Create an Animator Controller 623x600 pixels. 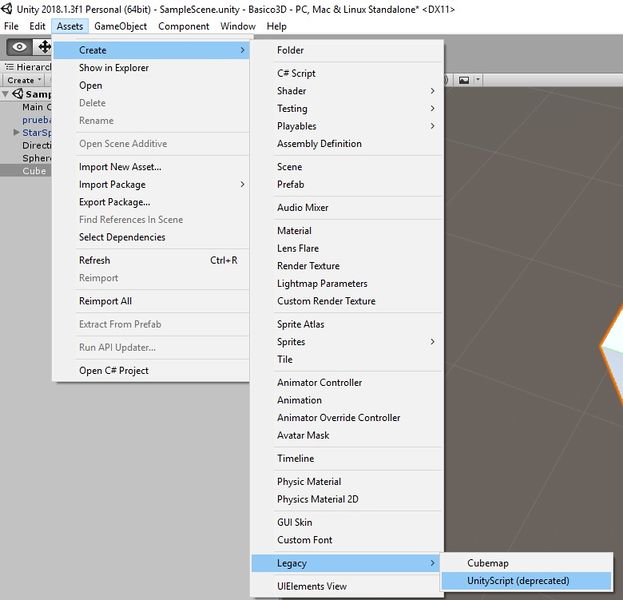coord(347,383)
